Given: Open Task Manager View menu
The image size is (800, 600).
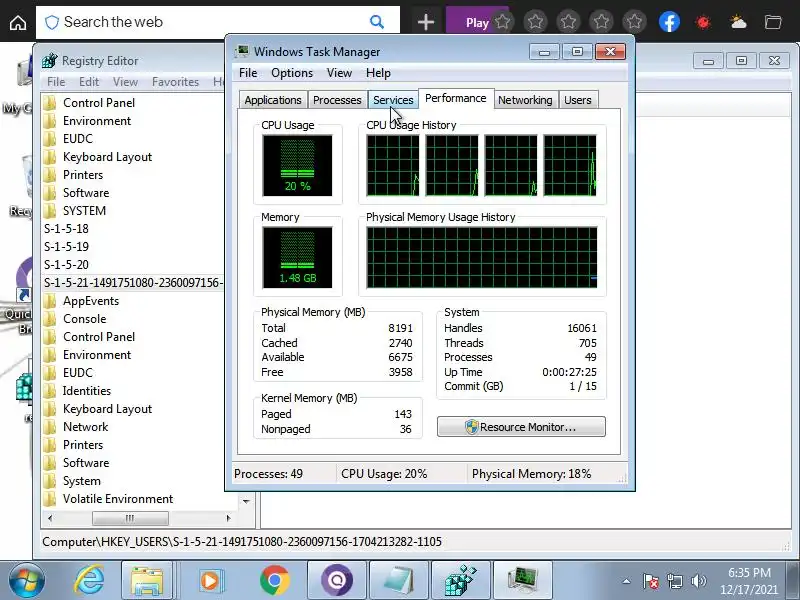Looking at the screenshot, I should coord(339,73).
